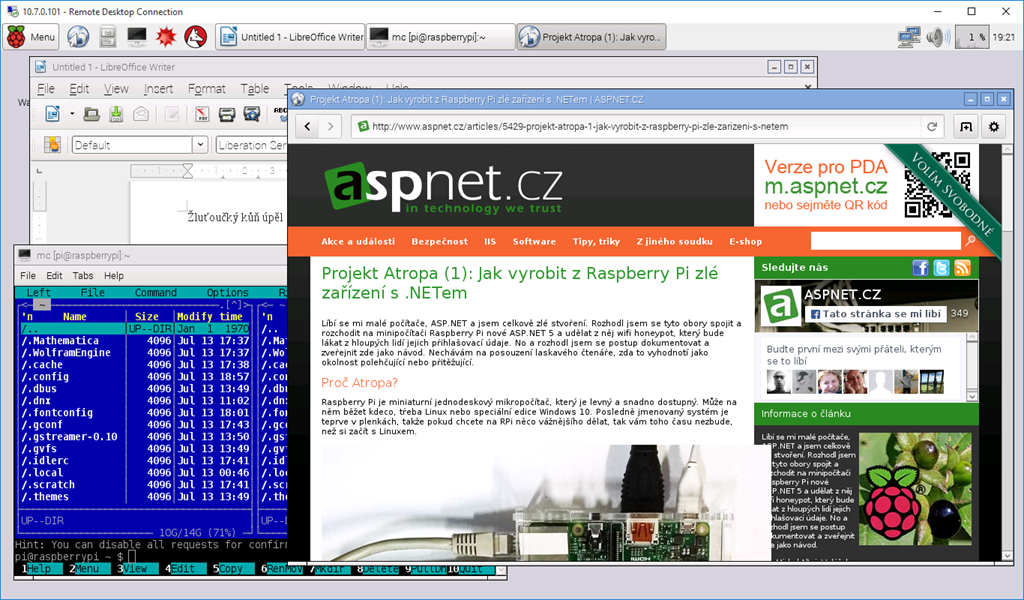Open the file manager cabinet icon
Screen dimensions: 1024x600
coord(108,37)
